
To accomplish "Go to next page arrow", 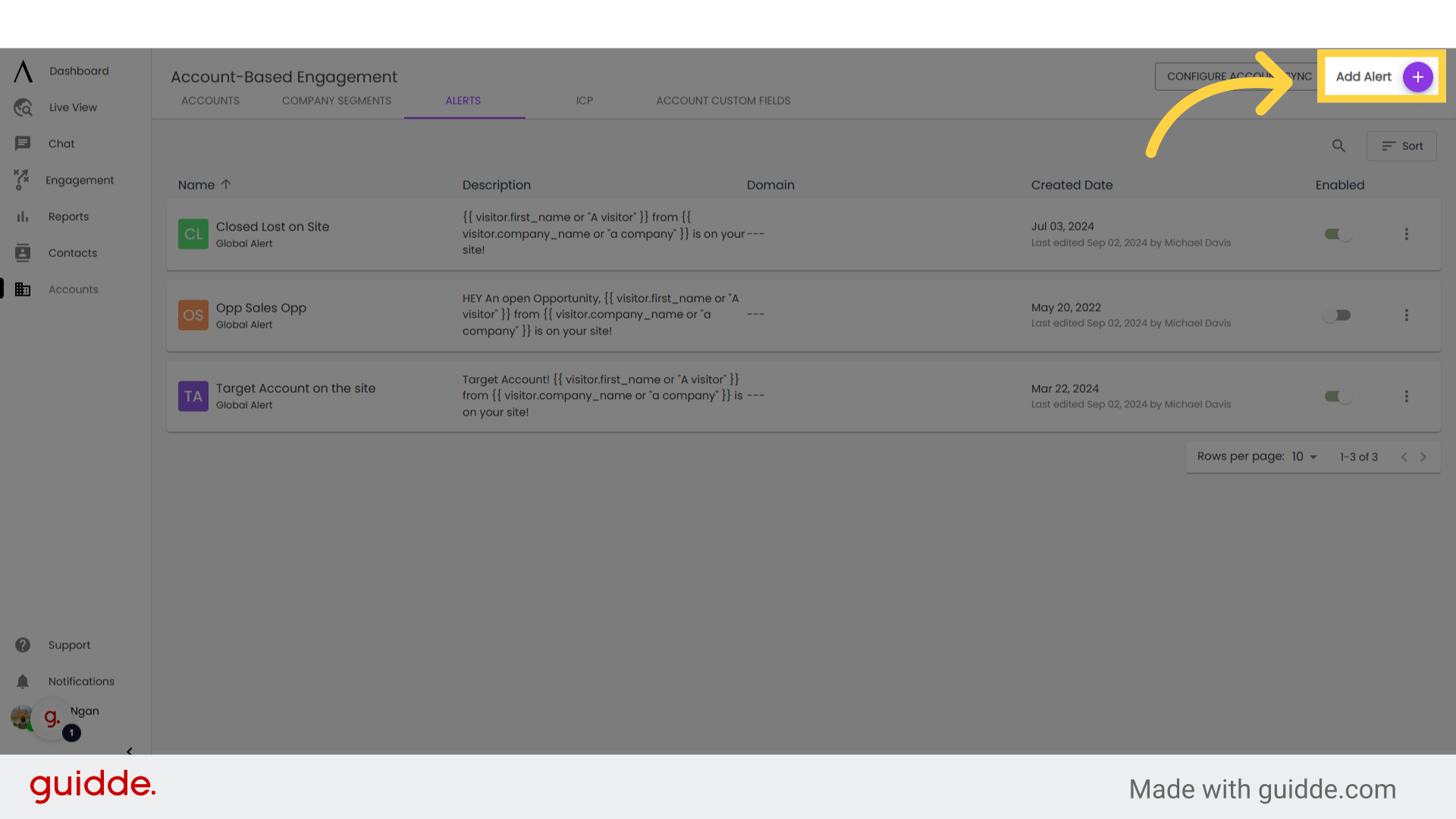I will pyautogui.click(x=1423, y=457).
